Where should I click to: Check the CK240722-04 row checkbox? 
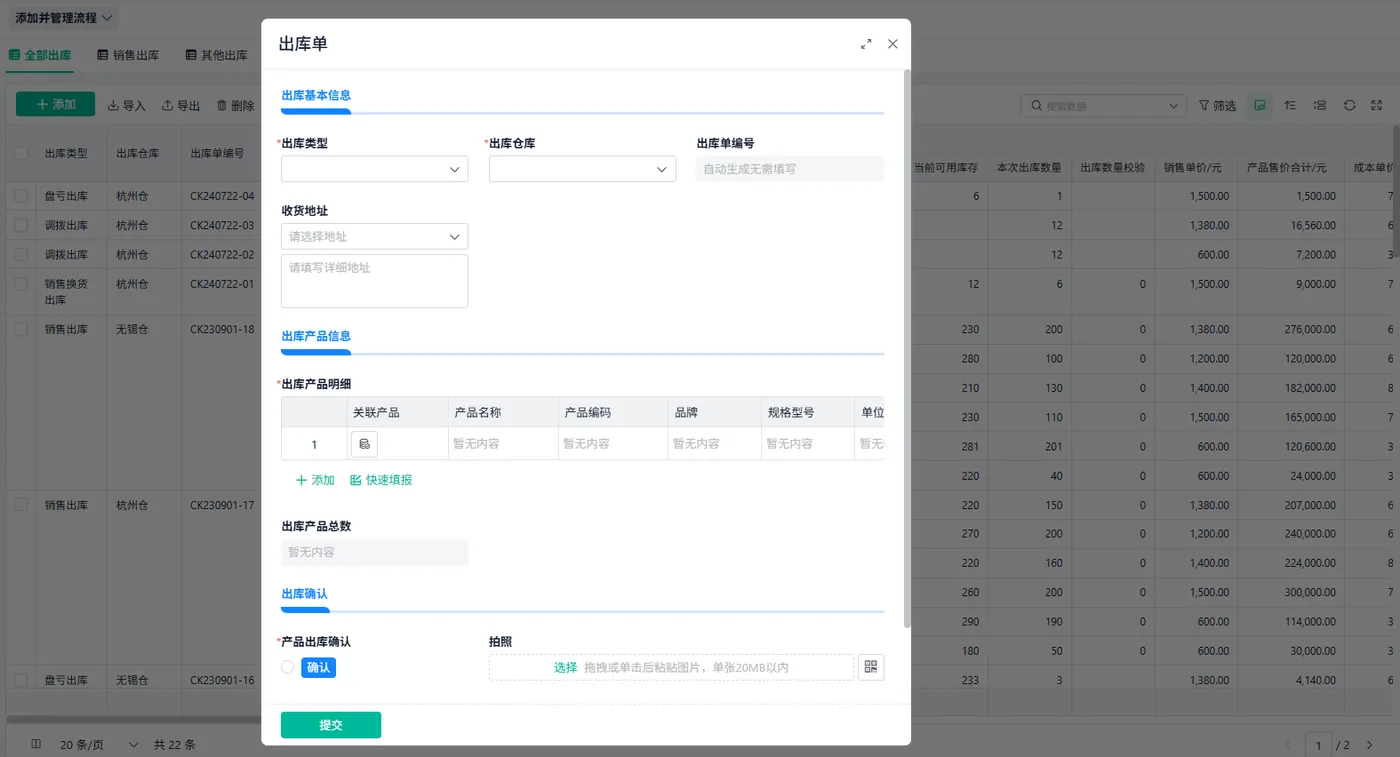click(x=21, y=196)
